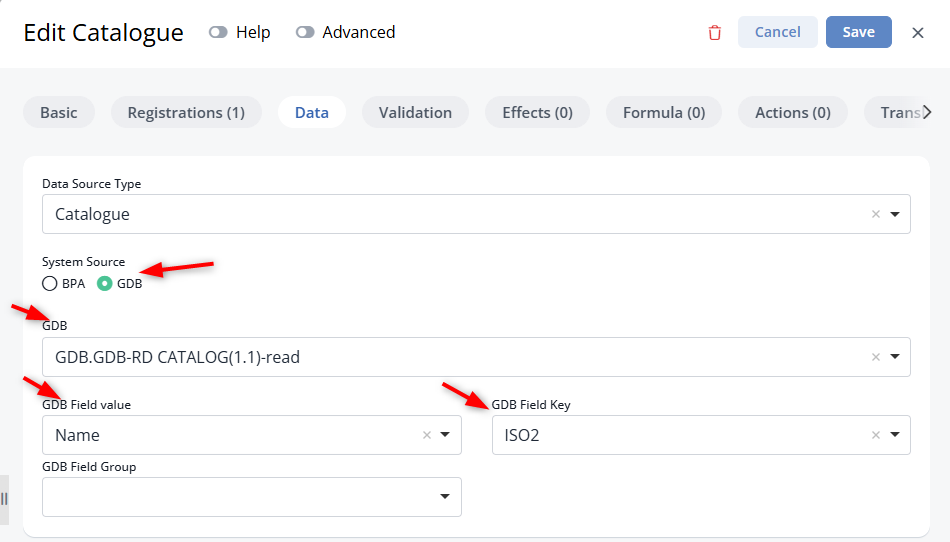The height and width of the screenshot is (542, 950).
Task: Open the GDB Field Key dropdown arrow
Action: click(x=895, y=435)
